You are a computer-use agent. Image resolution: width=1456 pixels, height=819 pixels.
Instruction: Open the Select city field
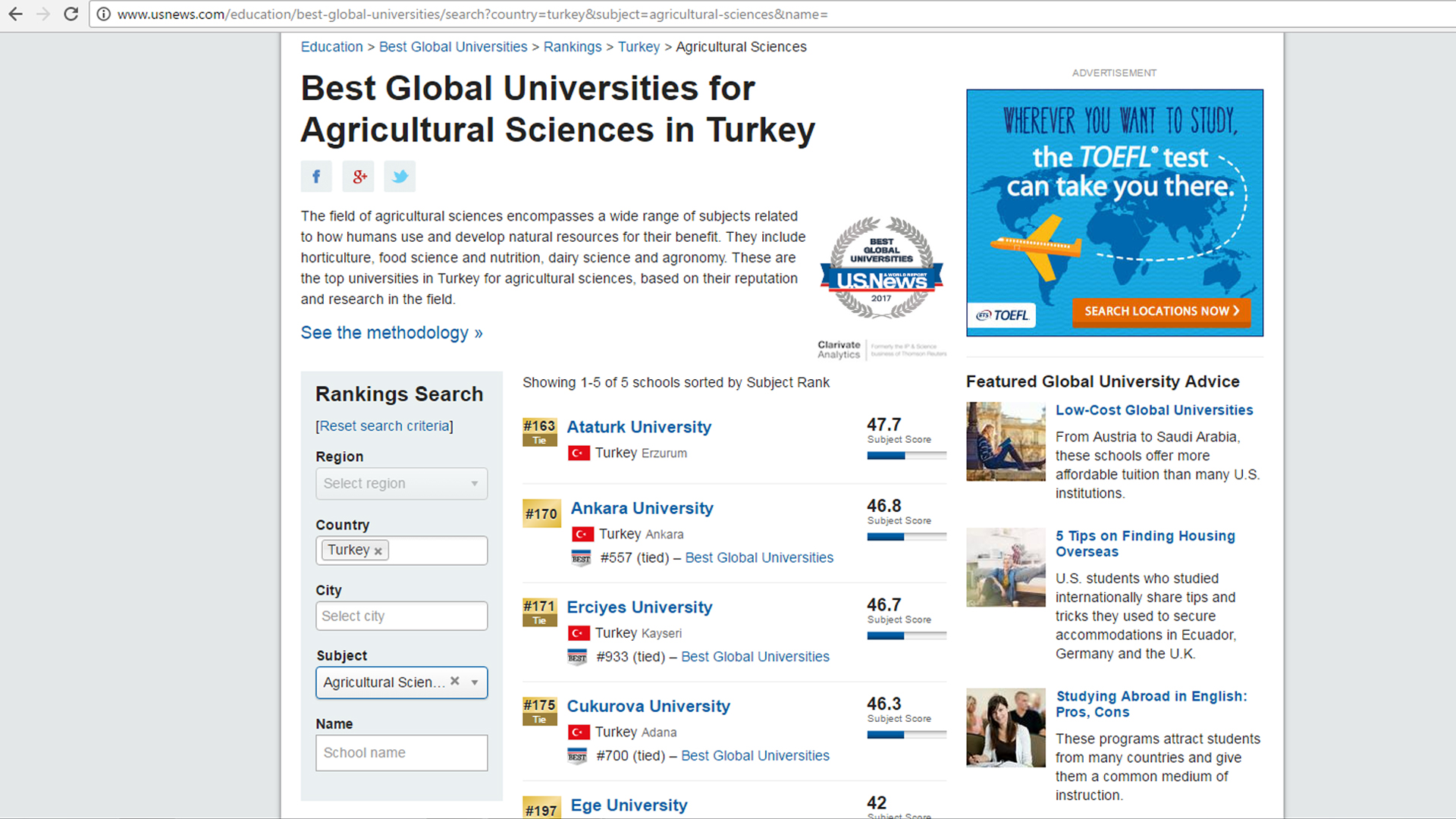(x=401, y=616)
